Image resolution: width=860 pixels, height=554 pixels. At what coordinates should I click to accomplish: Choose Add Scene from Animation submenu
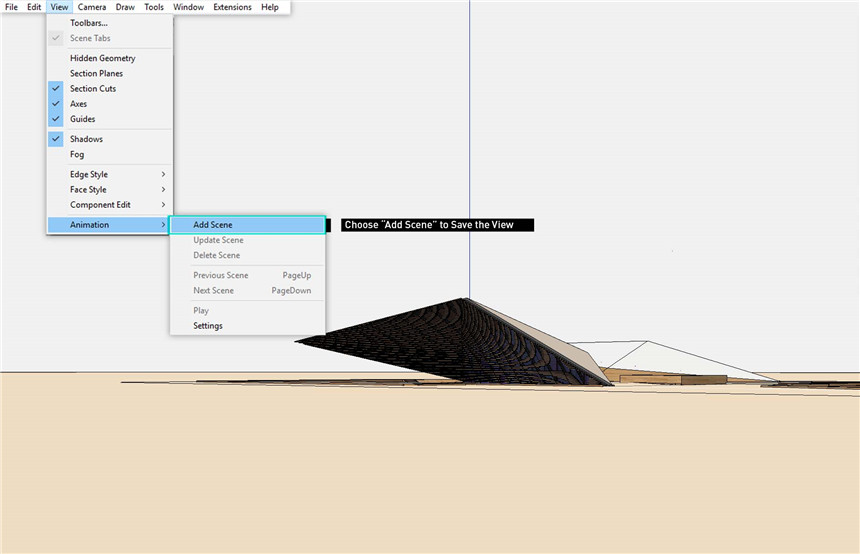tap(213, 225)
